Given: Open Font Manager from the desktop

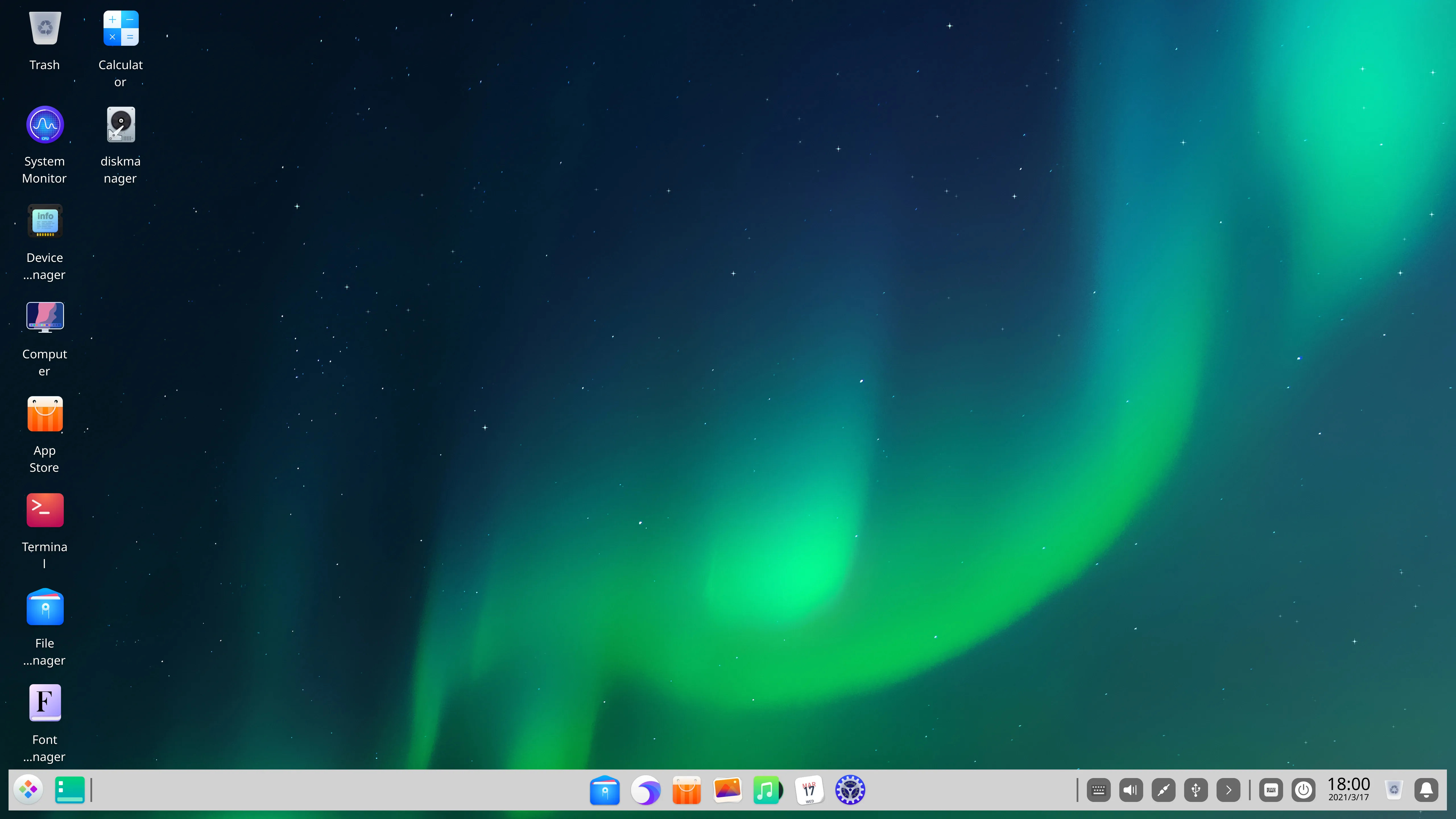Looking at the screenshot, I should 45,703.
